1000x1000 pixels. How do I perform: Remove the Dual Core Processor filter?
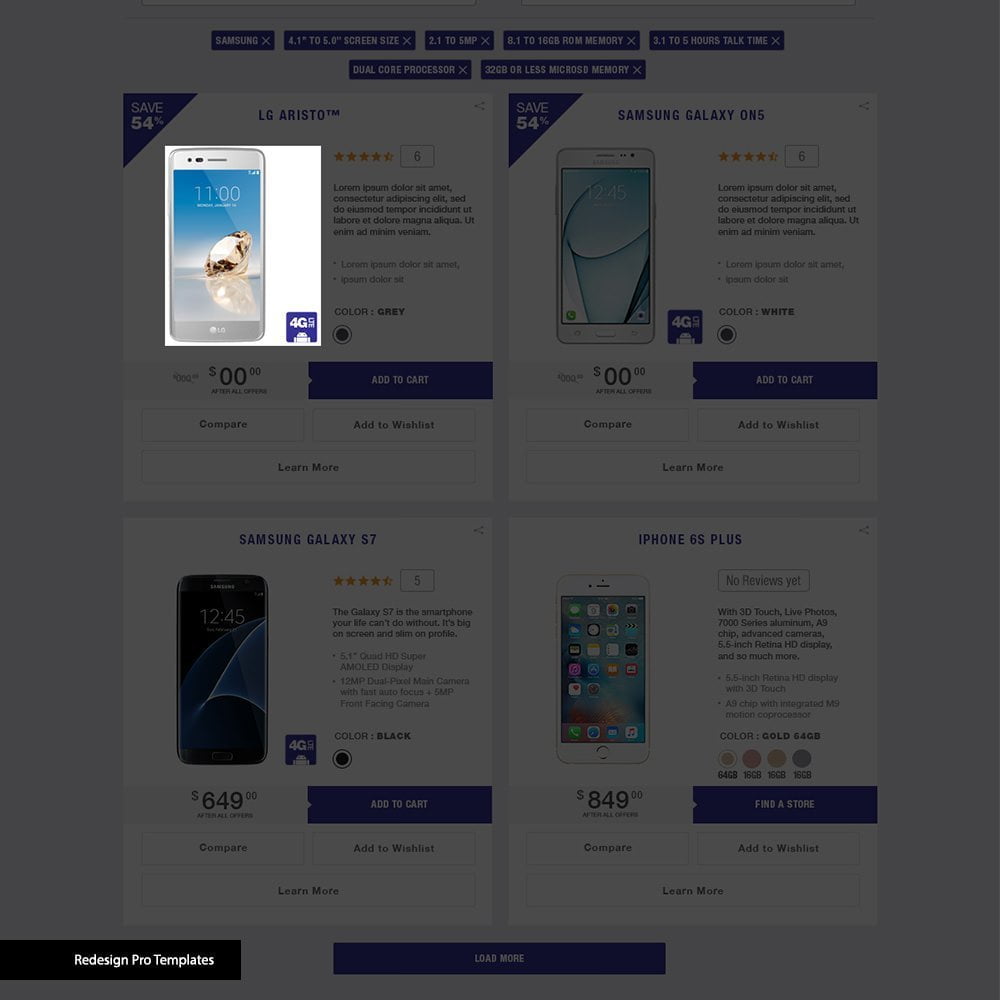(463, 70)
